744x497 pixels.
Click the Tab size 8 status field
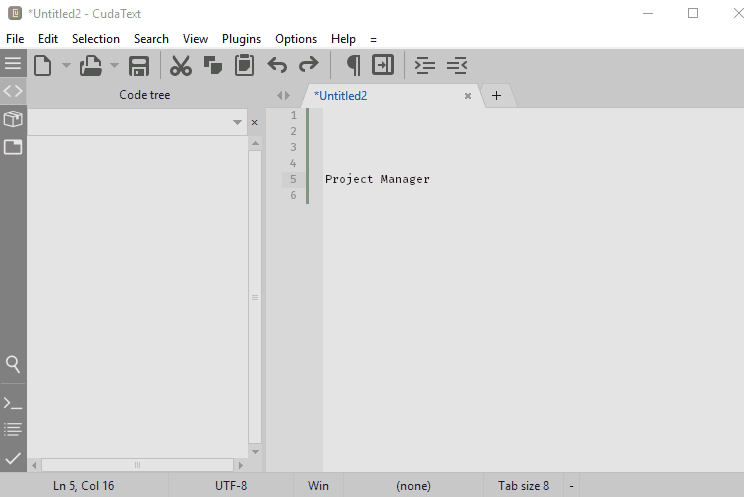click(x=523, y=486)
